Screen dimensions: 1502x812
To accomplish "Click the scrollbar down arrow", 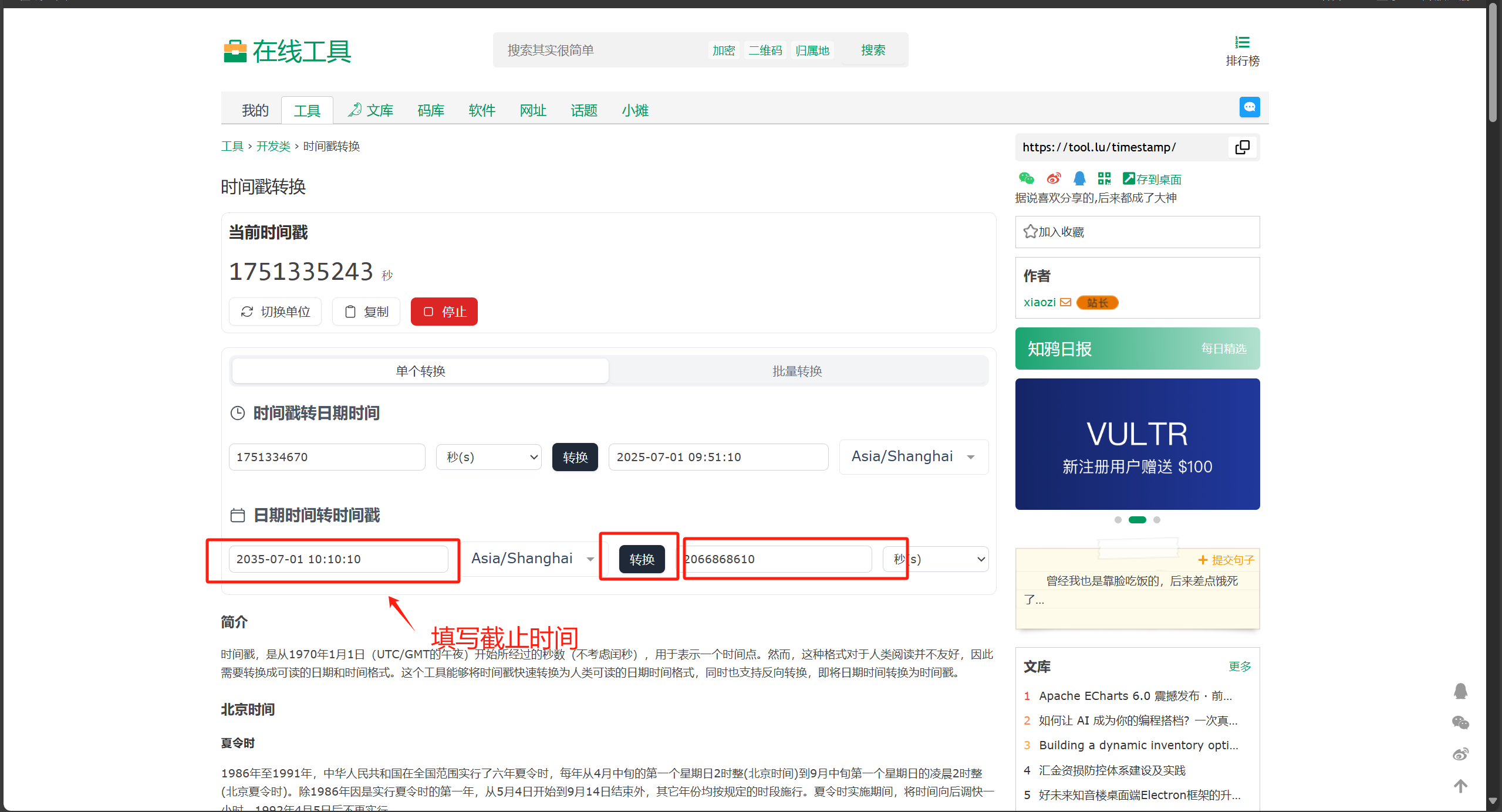I will [1493, 801].
